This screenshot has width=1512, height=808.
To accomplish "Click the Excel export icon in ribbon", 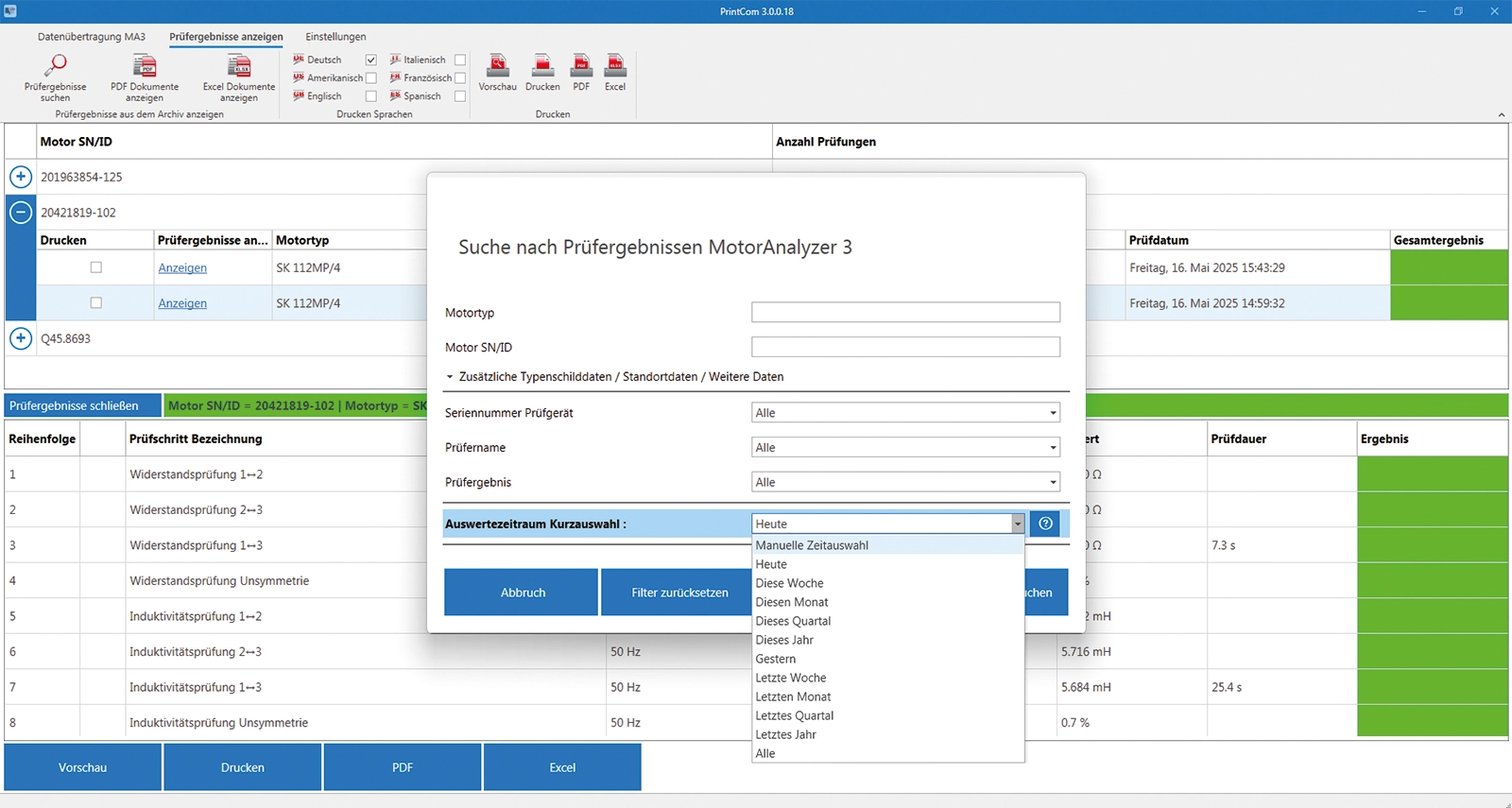I will [615, 66].
